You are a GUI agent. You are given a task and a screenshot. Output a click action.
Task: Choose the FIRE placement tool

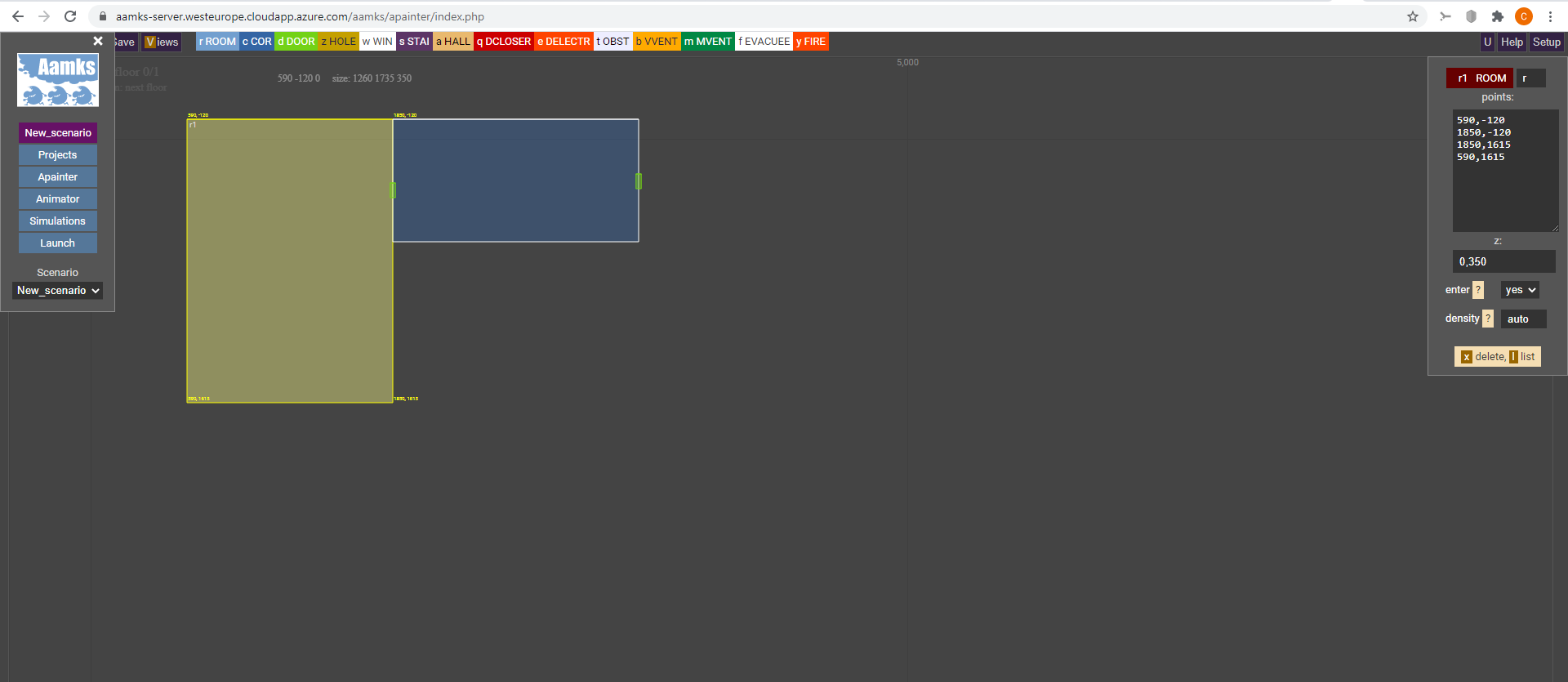tap(811, 42)
